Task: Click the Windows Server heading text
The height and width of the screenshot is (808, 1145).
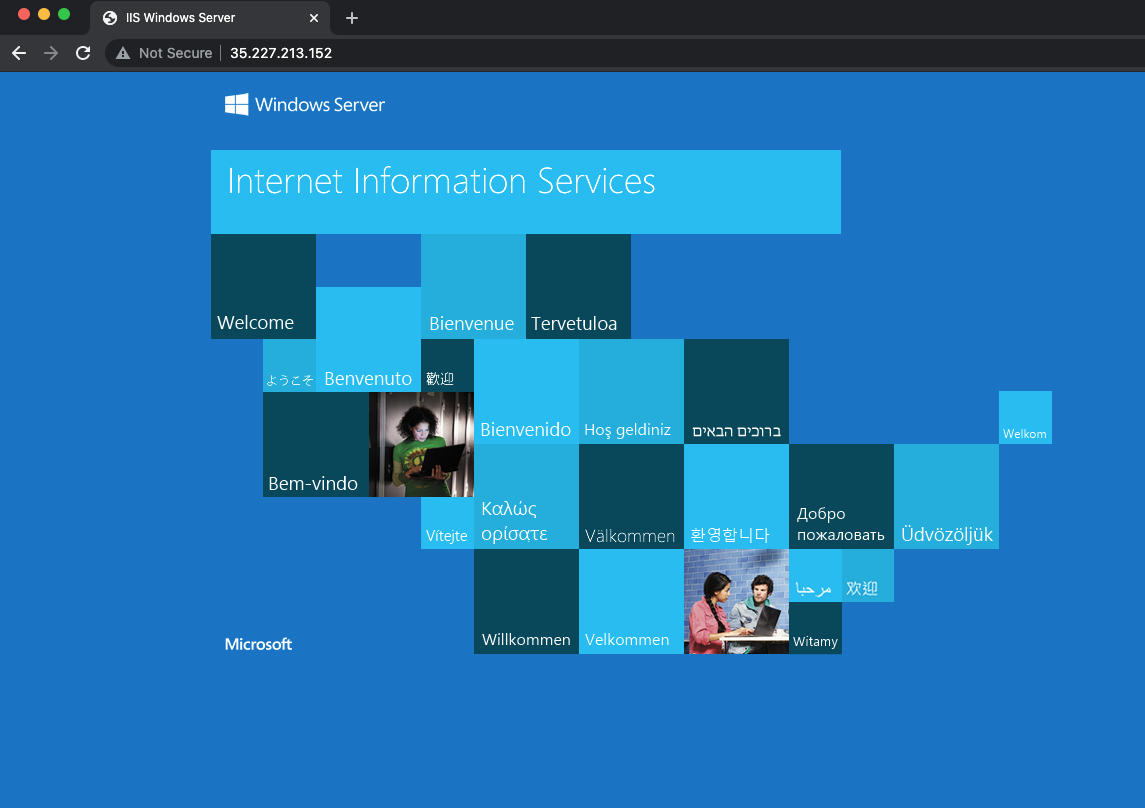Action: click(320, 105)
